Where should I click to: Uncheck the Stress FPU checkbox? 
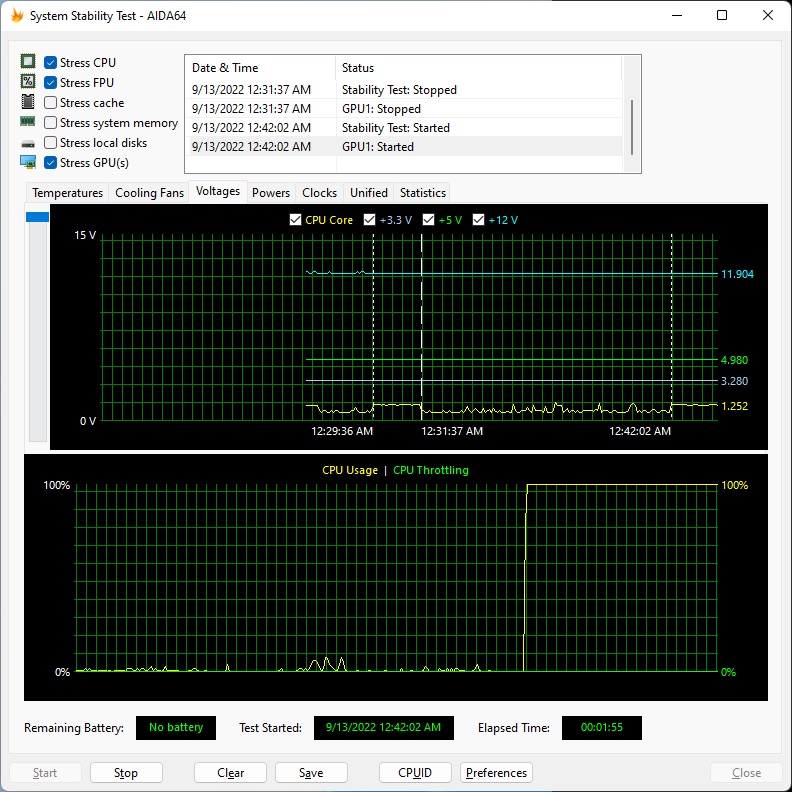tap(50, 82)
